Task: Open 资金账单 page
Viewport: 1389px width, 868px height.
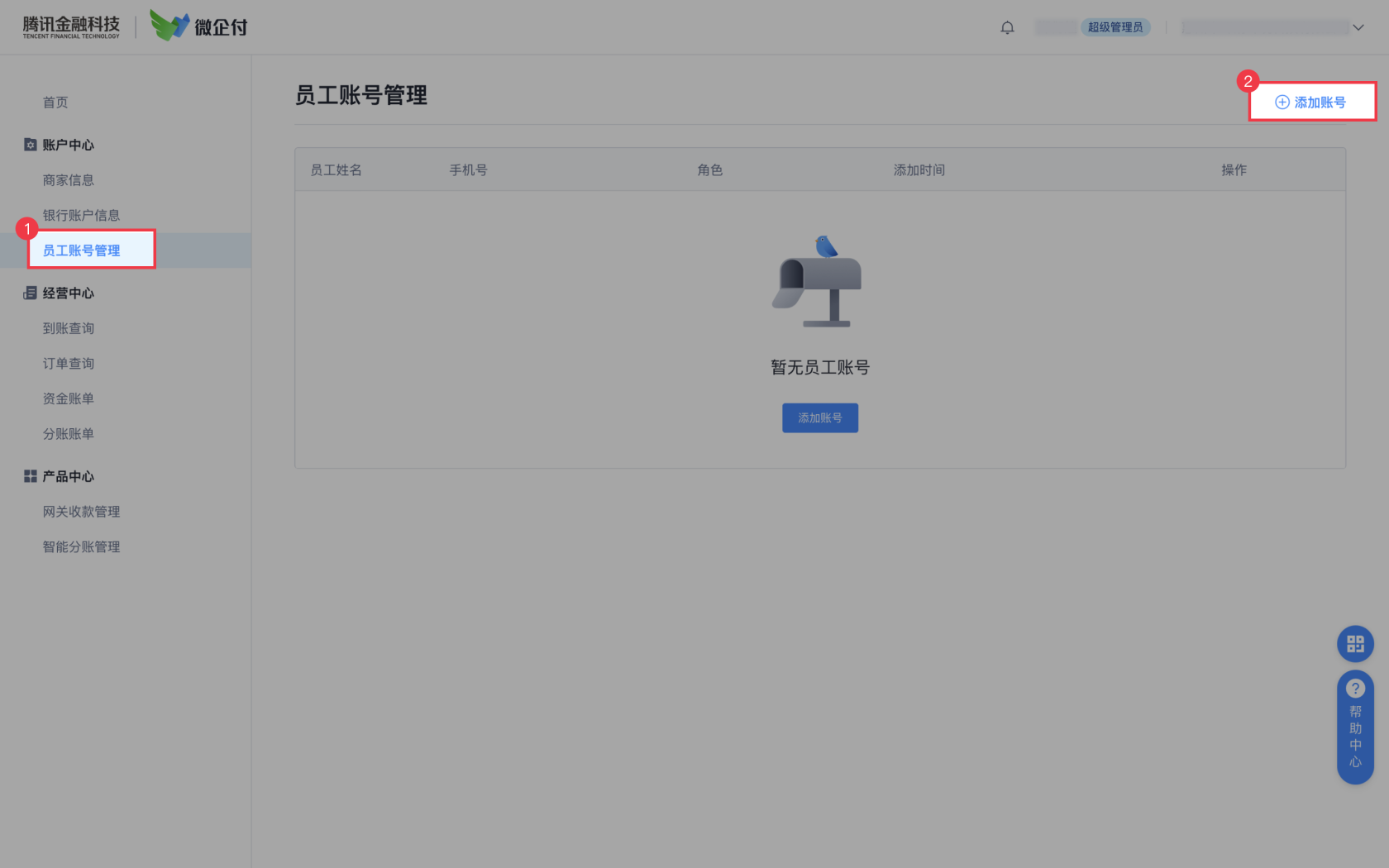Action: point(69,398)
